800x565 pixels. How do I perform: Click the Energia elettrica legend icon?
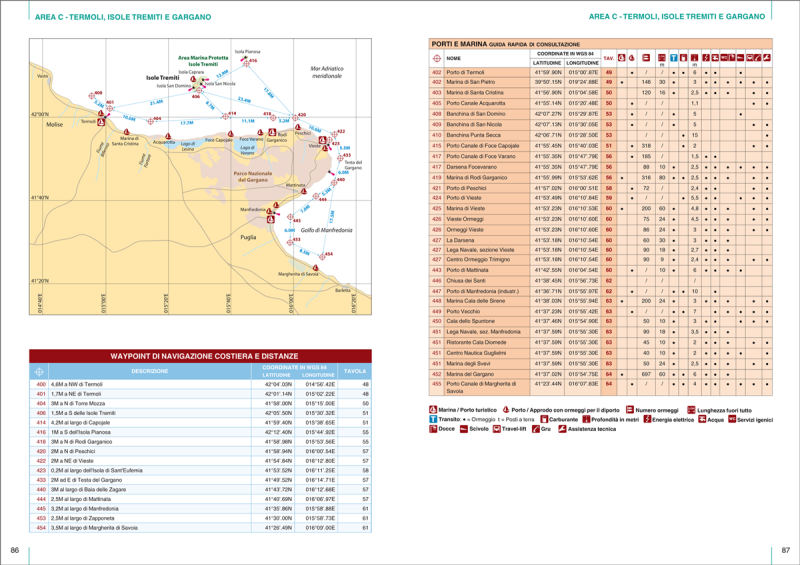pos(646,419)
